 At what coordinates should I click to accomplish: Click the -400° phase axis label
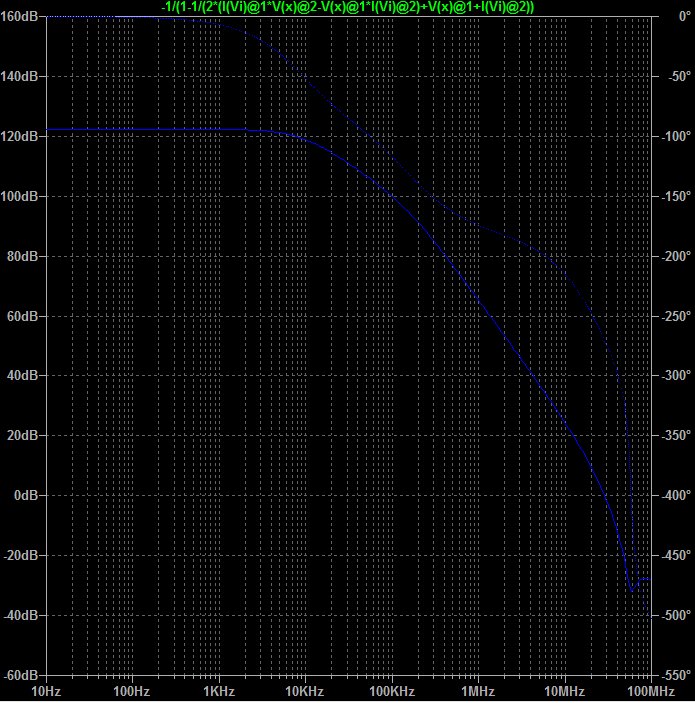click(x=677, y=495)
